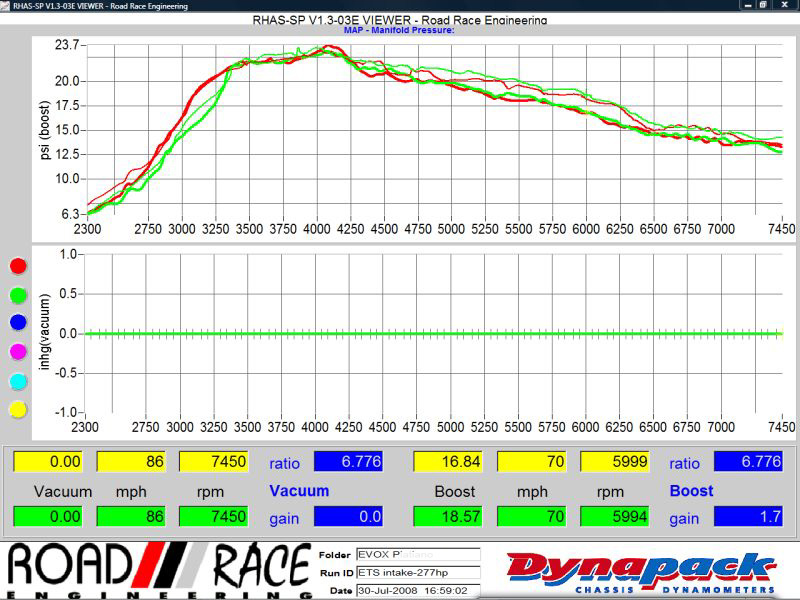Image resolution: width=800 pixels, height=600 pixels.
Task: Click the Boost gain value 1.7
Action: [748, 516]
